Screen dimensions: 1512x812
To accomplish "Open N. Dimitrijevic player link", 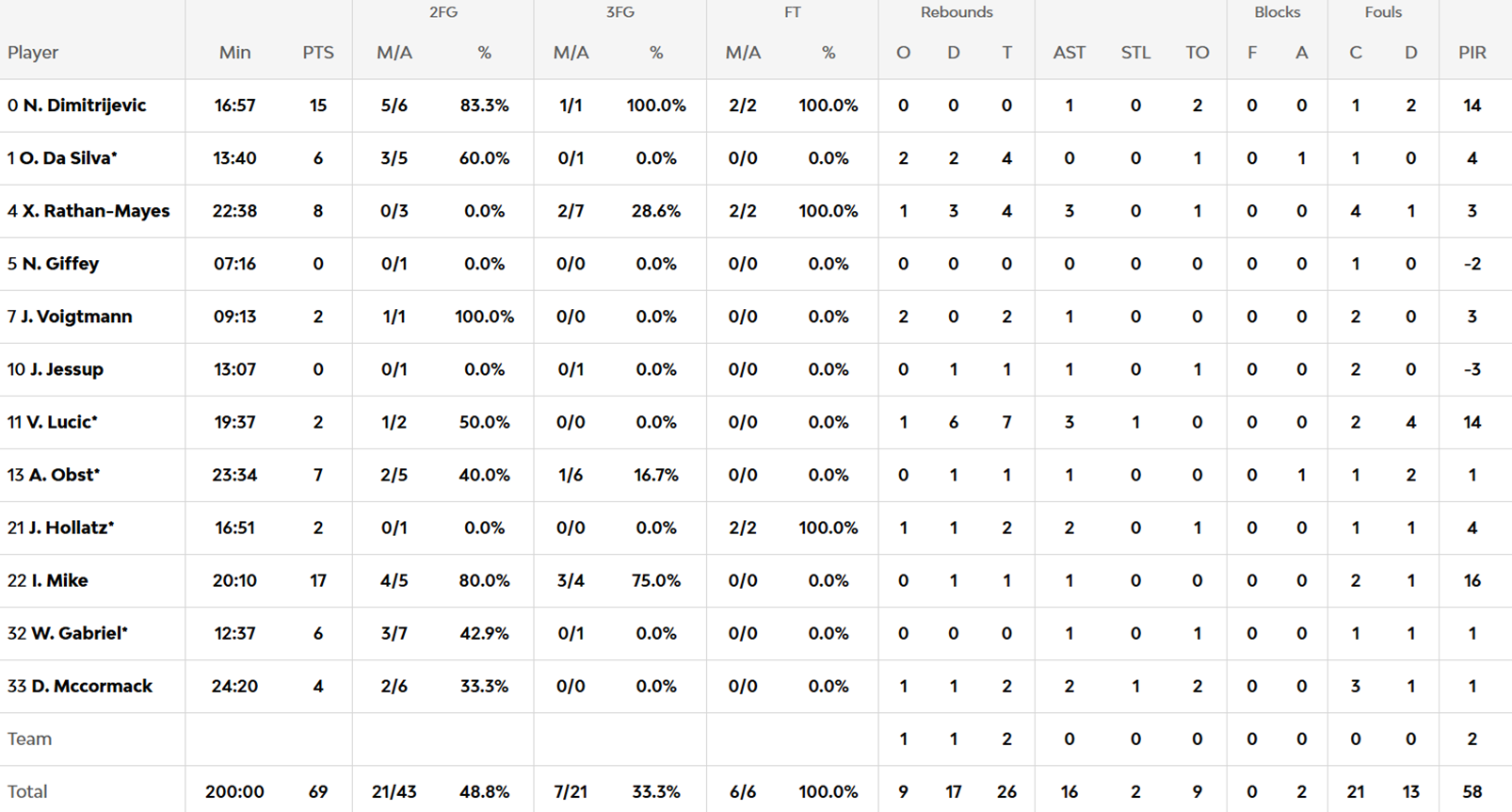I will 84,106.
